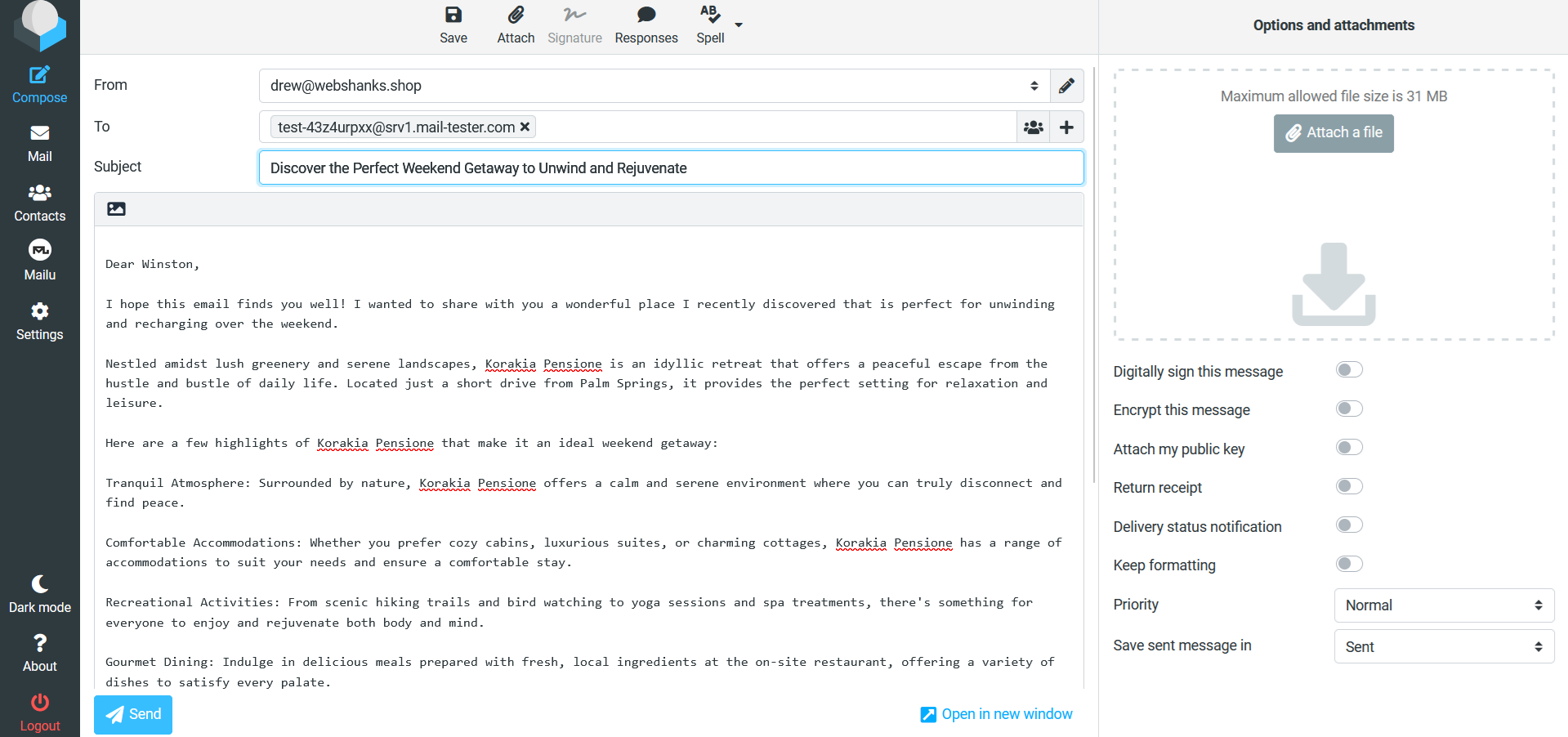The image size is (1568, 737).
Task: Expand the Spell language dropdown arrow
Action: tap(739, 25)
